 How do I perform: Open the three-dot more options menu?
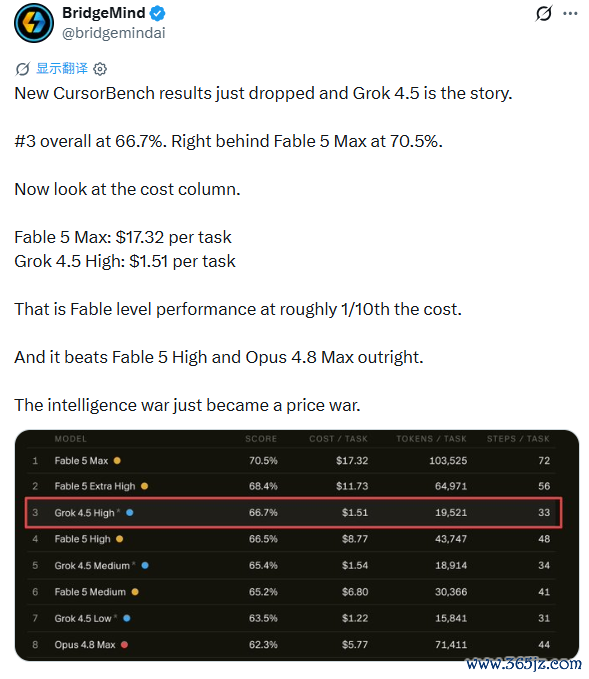coord(570,13)
